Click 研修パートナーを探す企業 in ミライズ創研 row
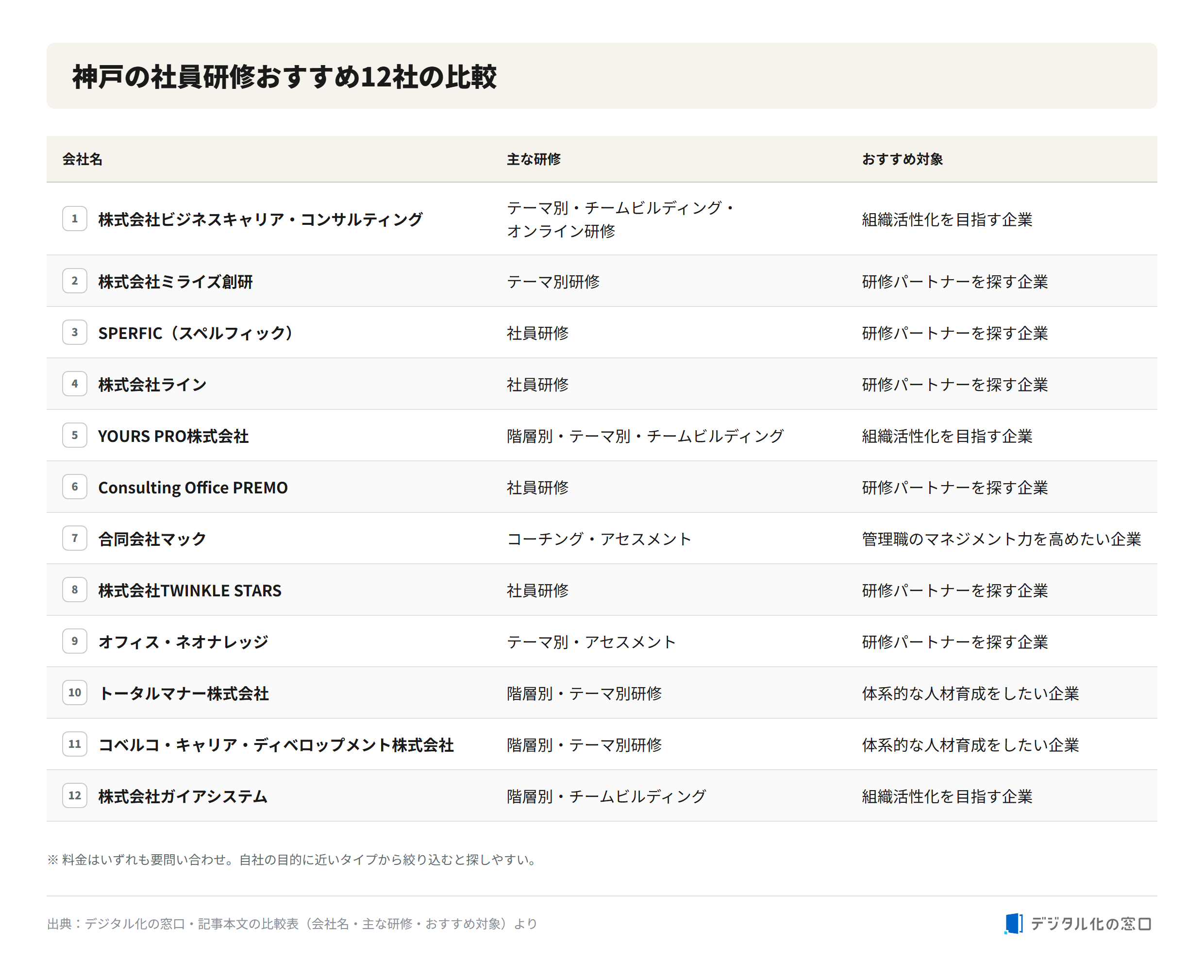This screenshot has height=980, width=1204. (954, 281)
